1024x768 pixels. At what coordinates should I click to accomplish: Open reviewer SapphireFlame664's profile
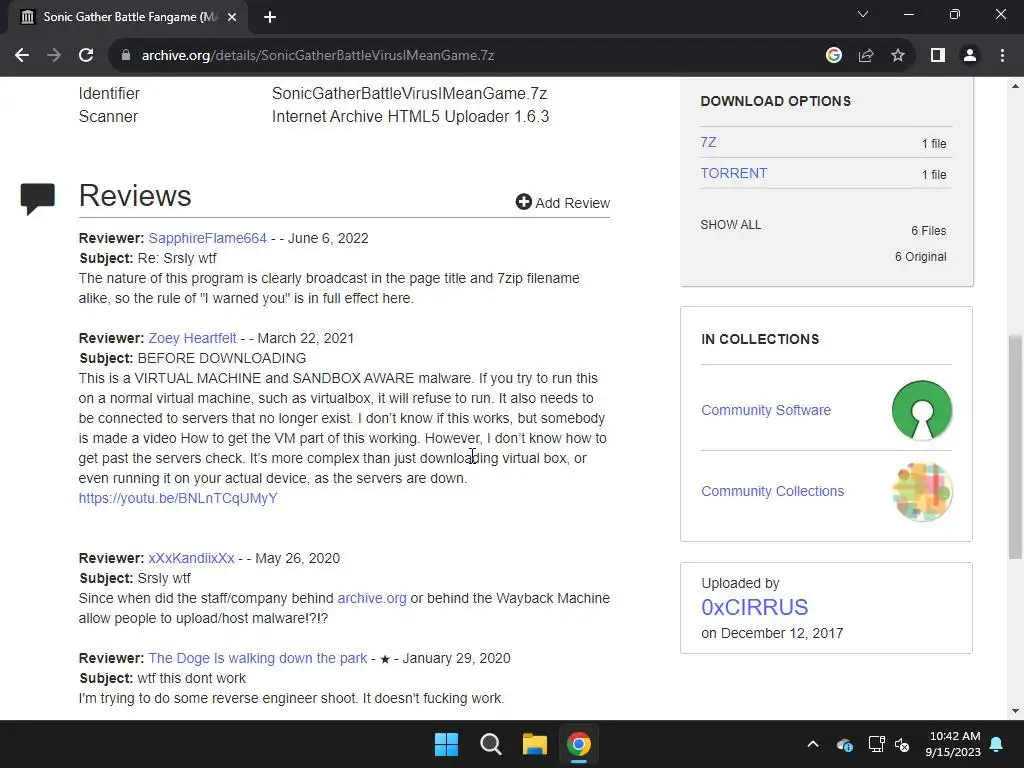pos(207,238)
